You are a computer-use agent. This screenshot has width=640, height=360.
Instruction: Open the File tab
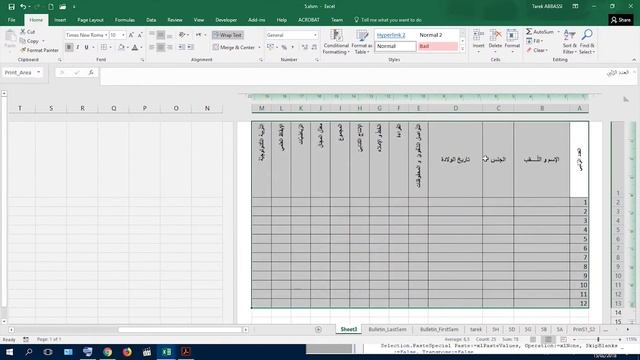click(x=11, y=20)
